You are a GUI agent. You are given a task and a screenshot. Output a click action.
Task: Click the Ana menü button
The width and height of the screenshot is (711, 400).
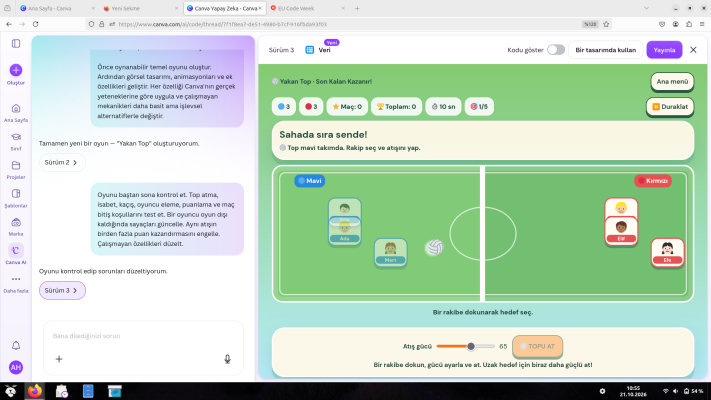click(x=672, y=82)
